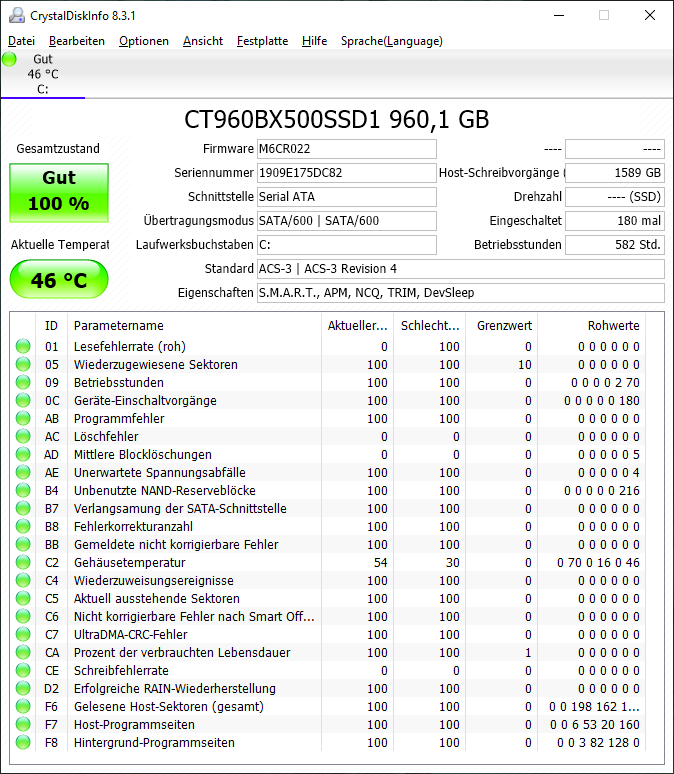
Task: Open the Hilfe menu
Action: coord(315,41)
